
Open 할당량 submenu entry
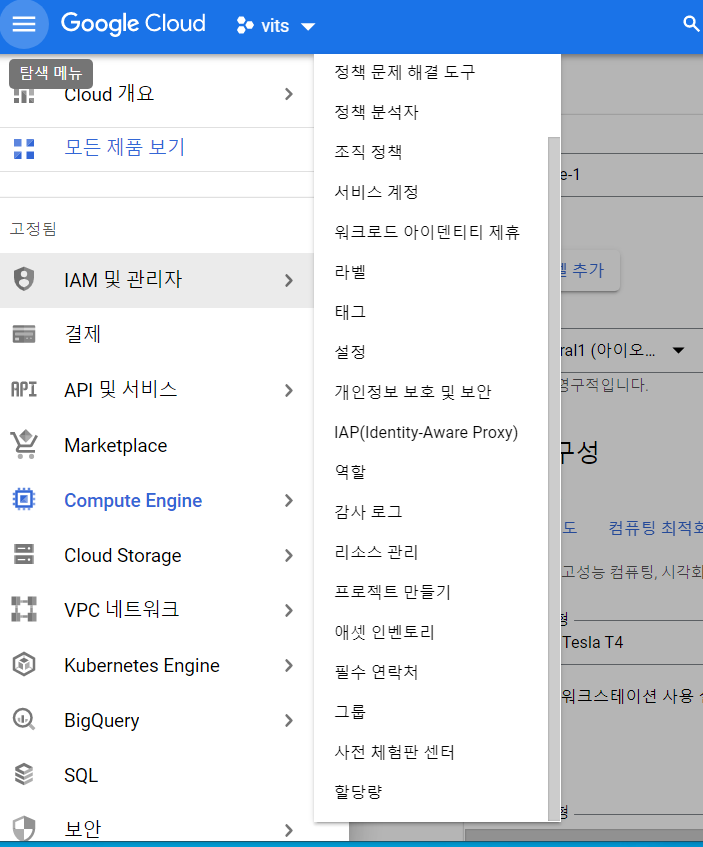click(x=358, y=791)
